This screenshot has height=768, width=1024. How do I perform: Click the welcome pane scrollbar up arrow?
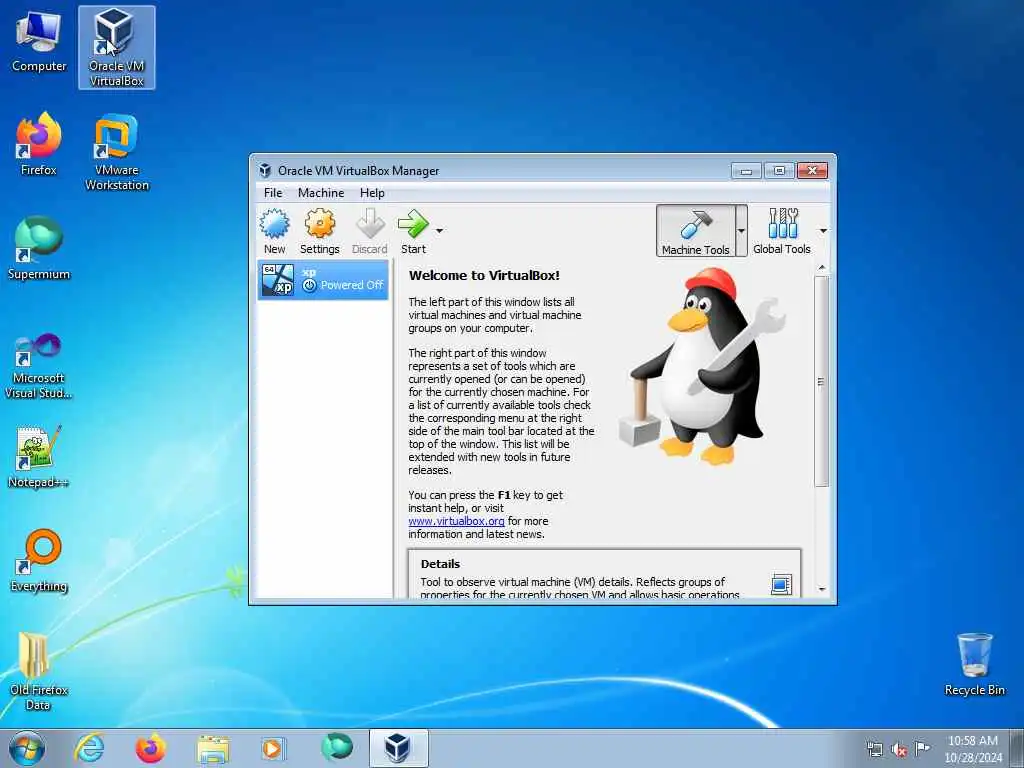[x=822, y=268]
